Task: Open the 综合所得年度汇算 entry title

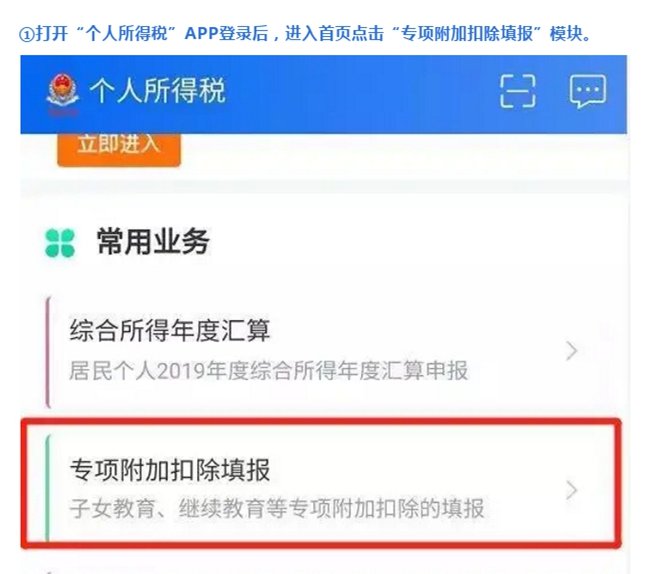Action: [x=170, y=330]
